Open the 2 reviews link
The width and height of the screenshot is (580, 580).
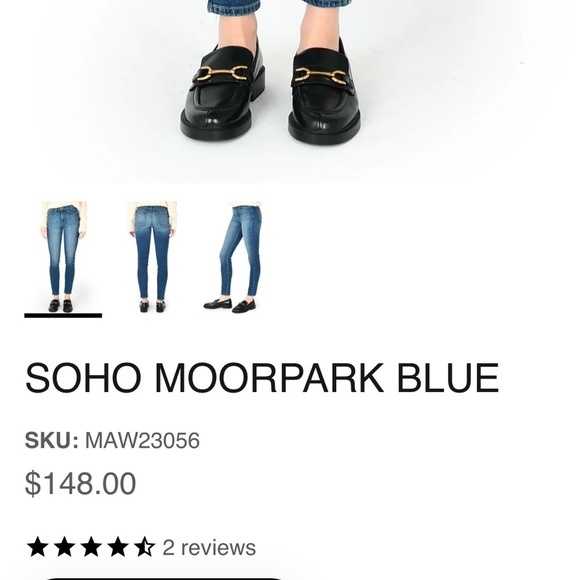(x=209, y=547)
